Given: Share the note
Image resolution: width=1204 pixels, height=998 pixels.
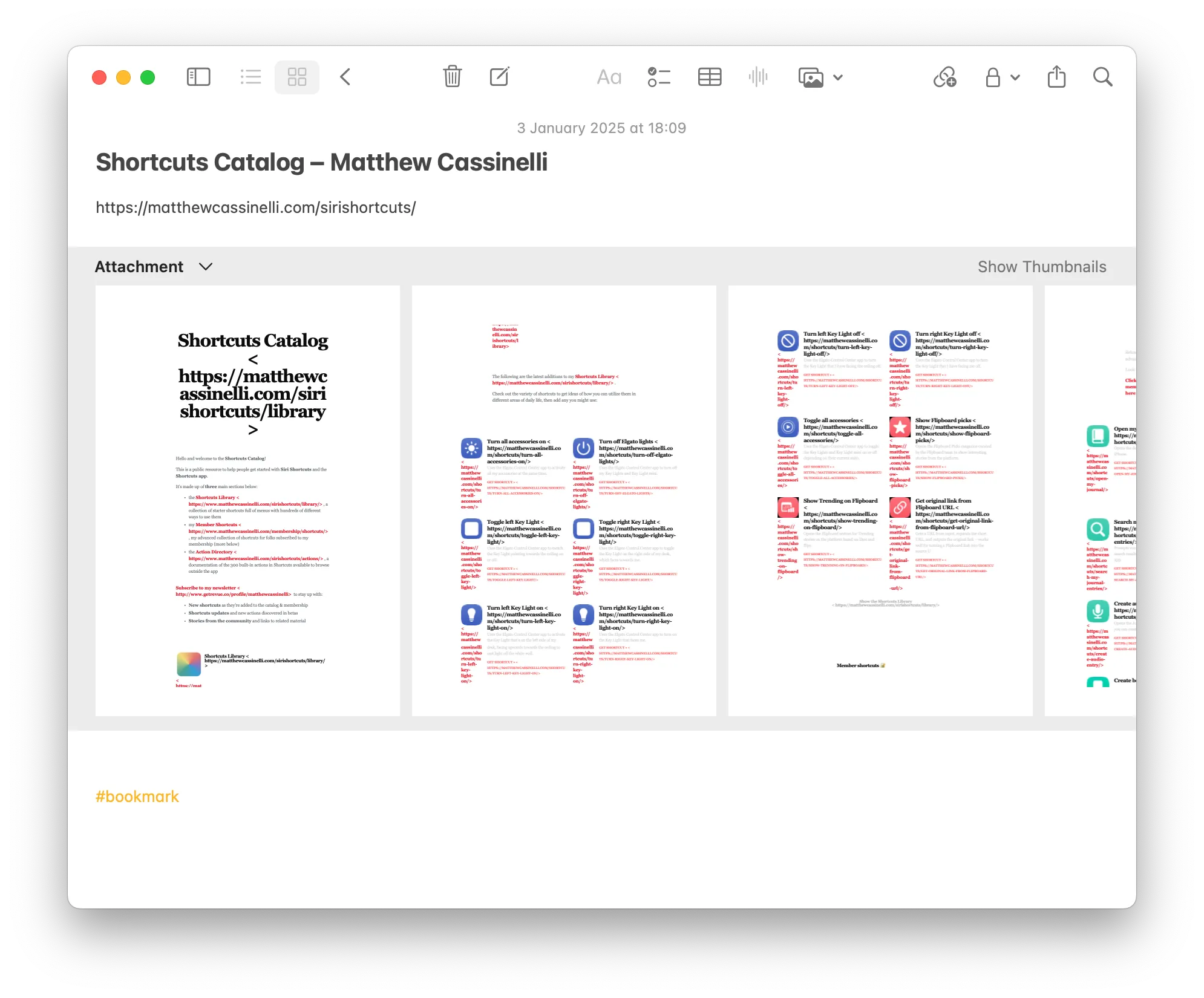Looking at the screenshot, I should (x=1056, y=77).
